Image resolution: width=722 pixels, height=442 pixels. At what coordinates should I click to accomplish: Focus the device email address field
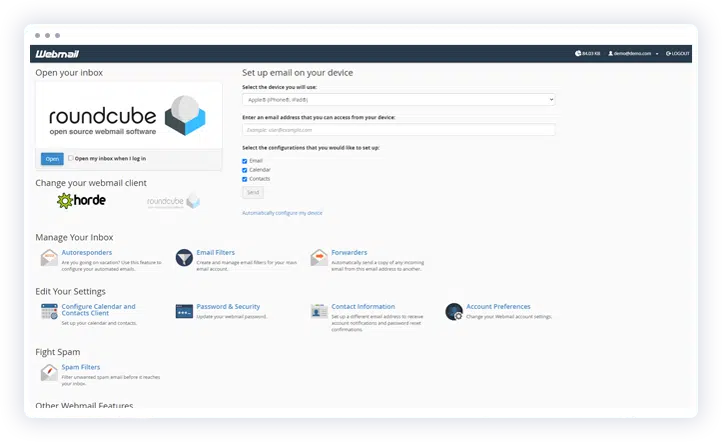pos(398,130)
